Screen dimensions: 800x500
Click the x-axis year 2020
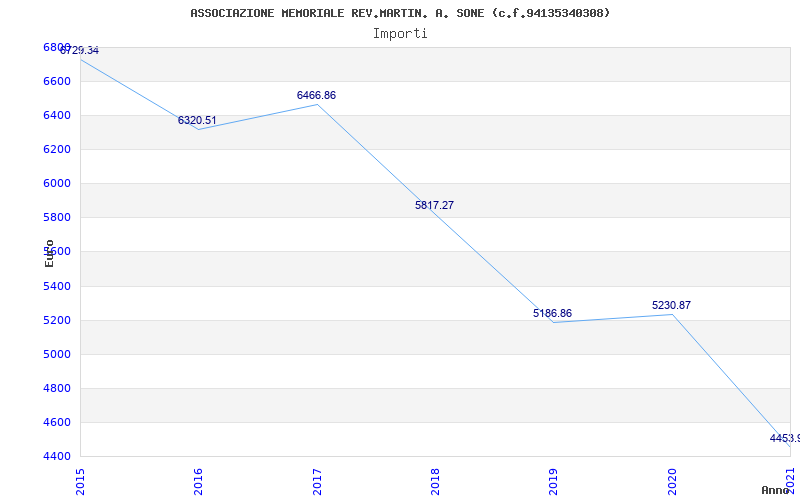click(x=672, y=482)
